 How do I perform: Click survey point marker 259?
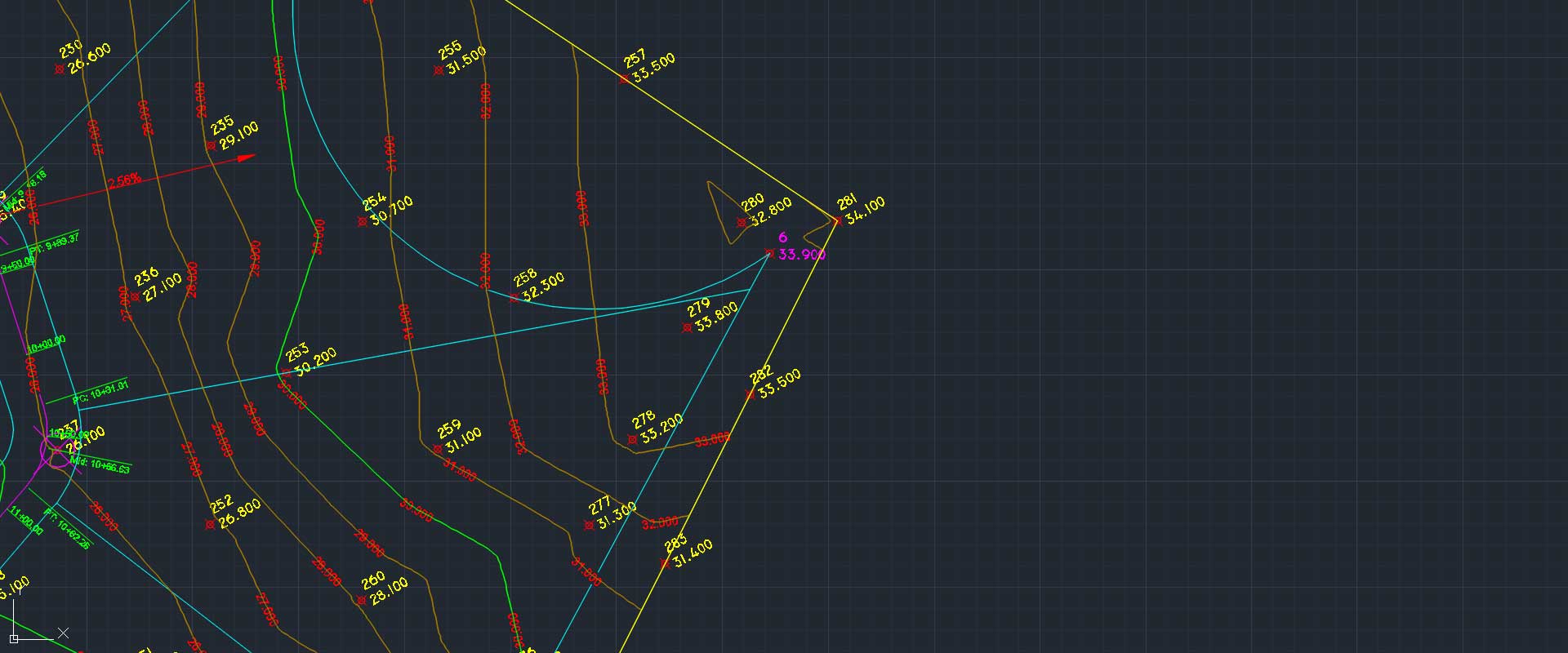point(438,449)
